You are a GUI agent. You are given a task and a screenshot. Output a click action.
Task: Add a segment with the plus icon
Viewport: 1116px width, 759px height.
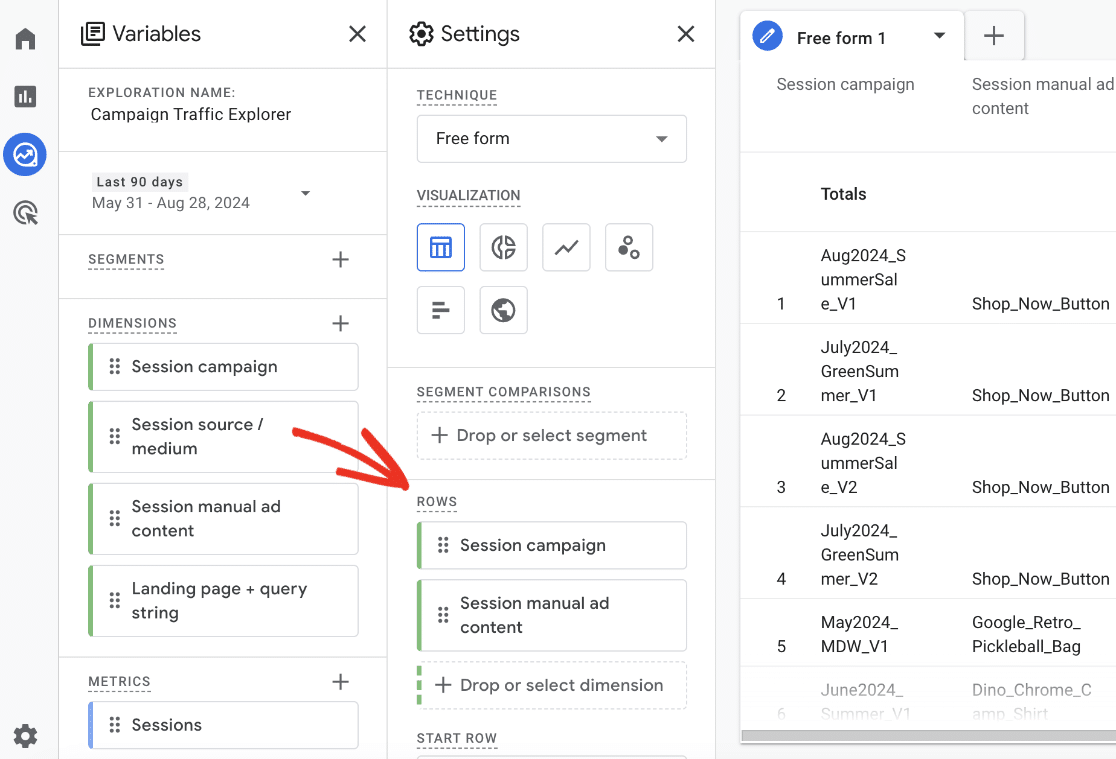click(x=340, y=259)
